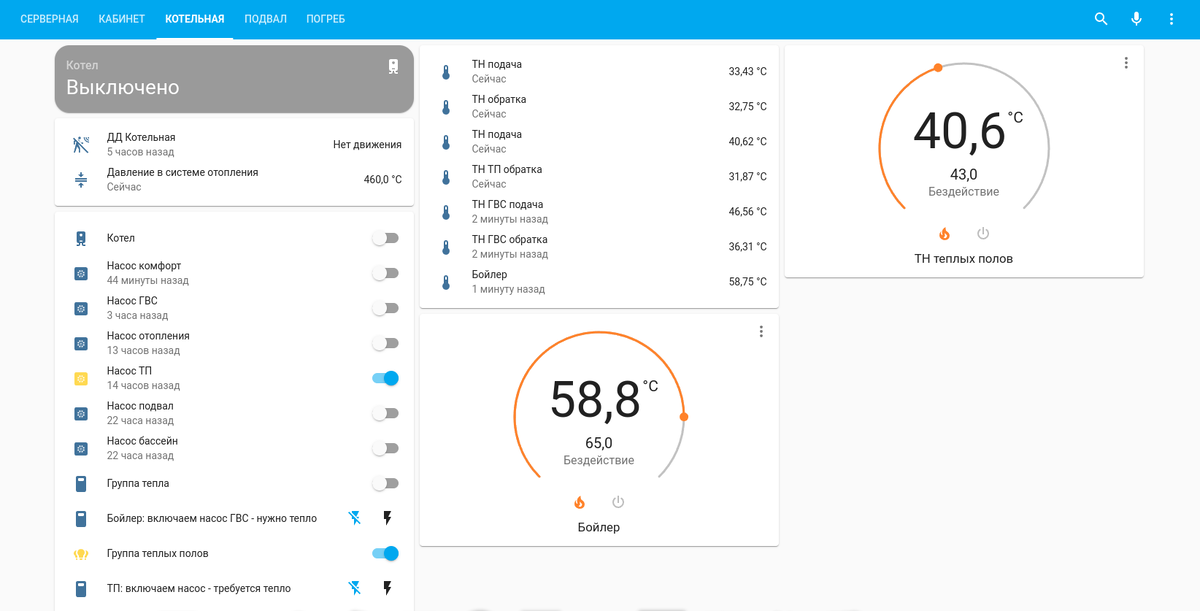Click the 46,56 °C ТН ГВС подача value

click(748, 212)
